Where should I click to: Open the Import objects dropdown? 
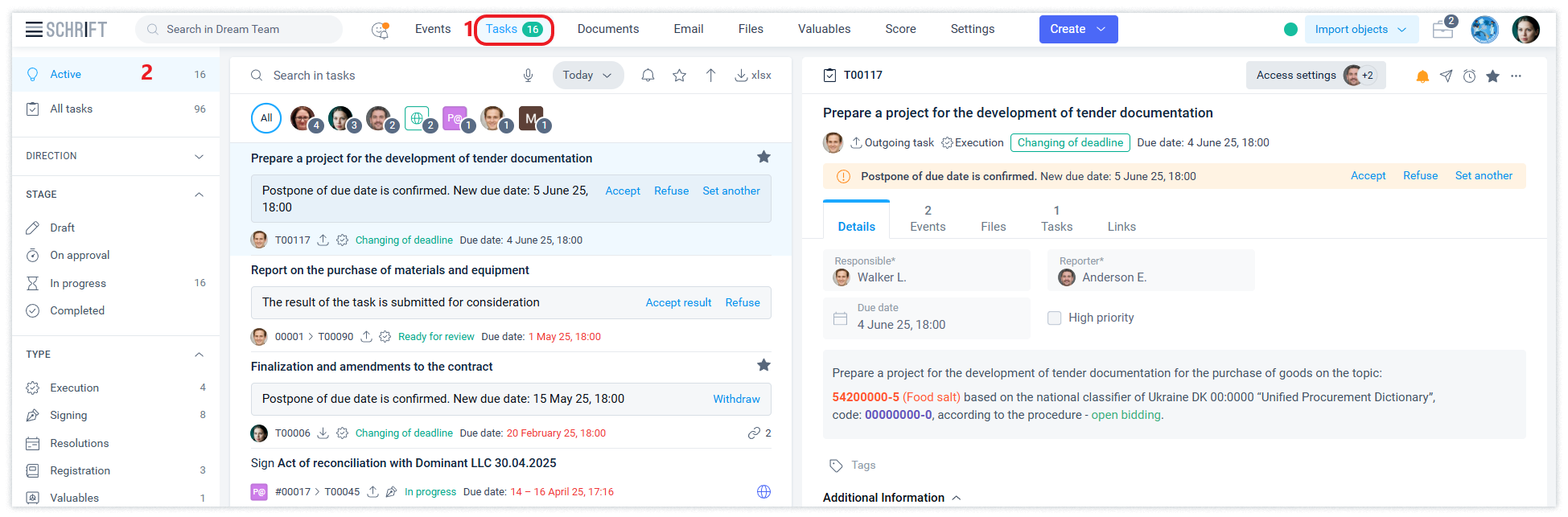1360,30
